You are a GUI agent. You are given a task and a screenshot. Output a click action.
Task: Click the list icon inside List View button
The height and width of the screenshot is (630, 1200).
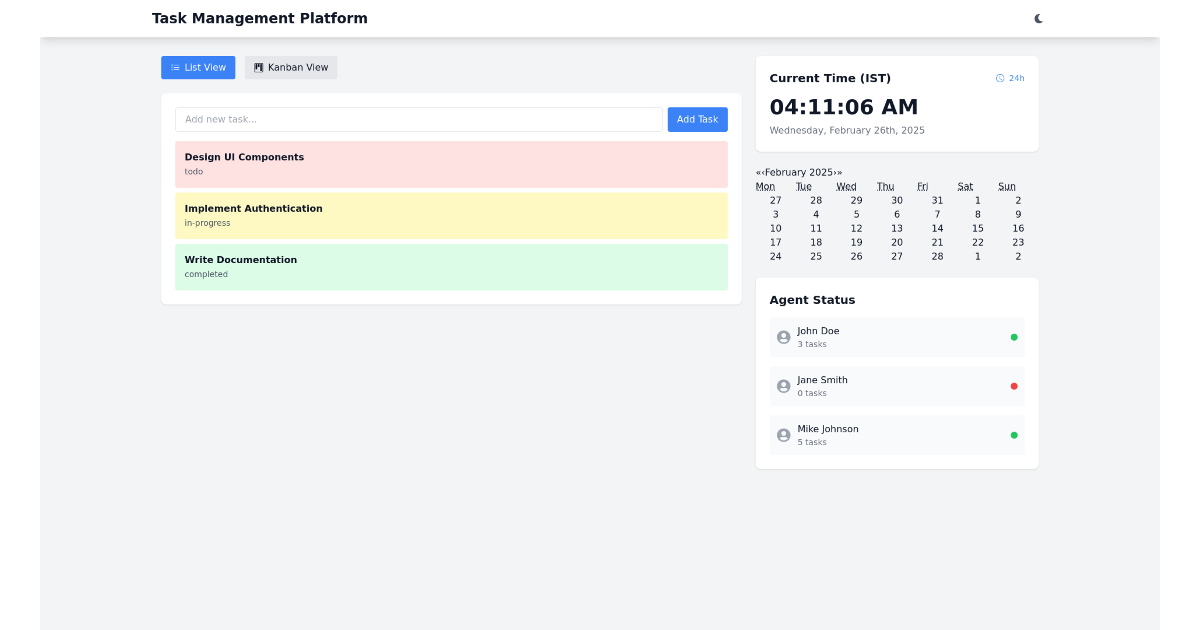coord(175,67)
